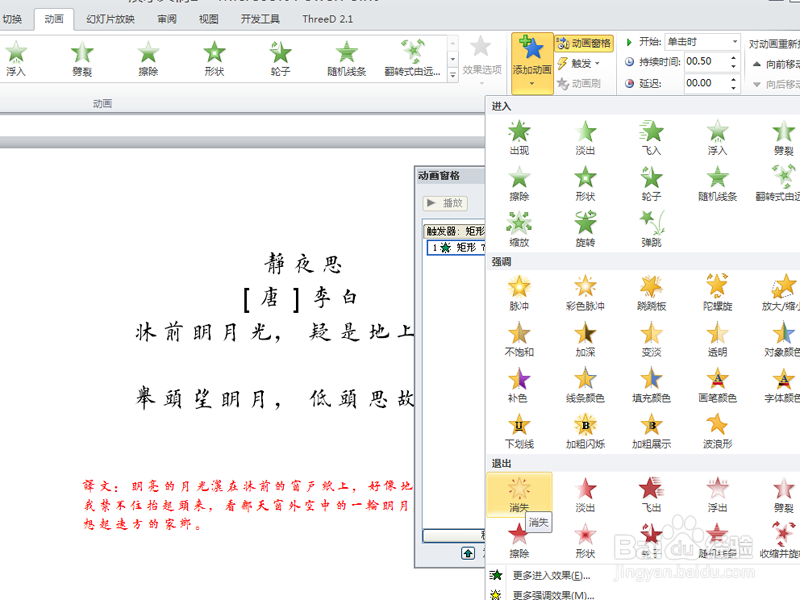This screenshot has height=600, width=800.
Task: Open the 效果选项 dropdown
Action: tap(482, 61)
